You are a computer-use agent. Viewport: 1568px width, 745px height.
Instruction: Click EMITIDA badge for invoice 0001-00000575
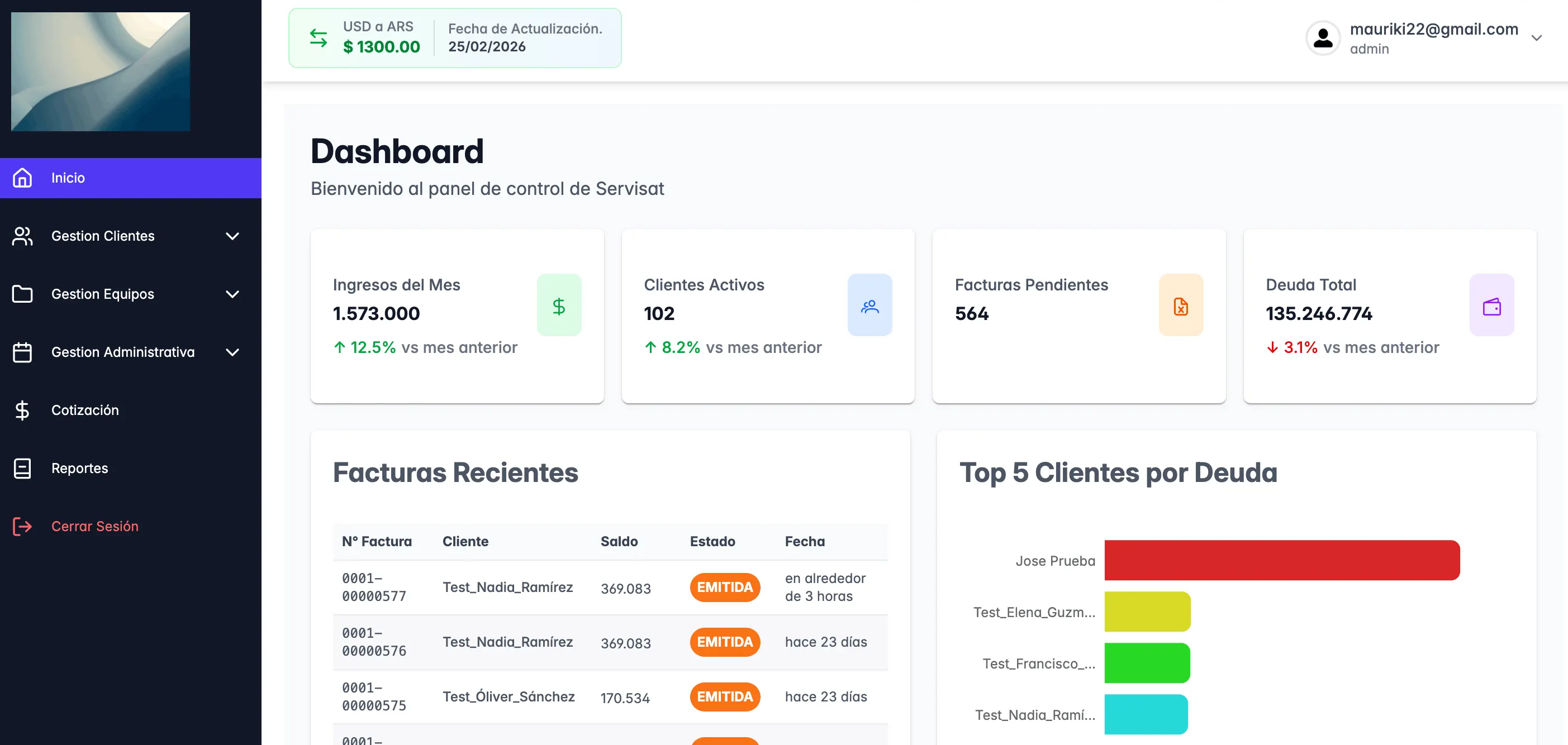724,696
